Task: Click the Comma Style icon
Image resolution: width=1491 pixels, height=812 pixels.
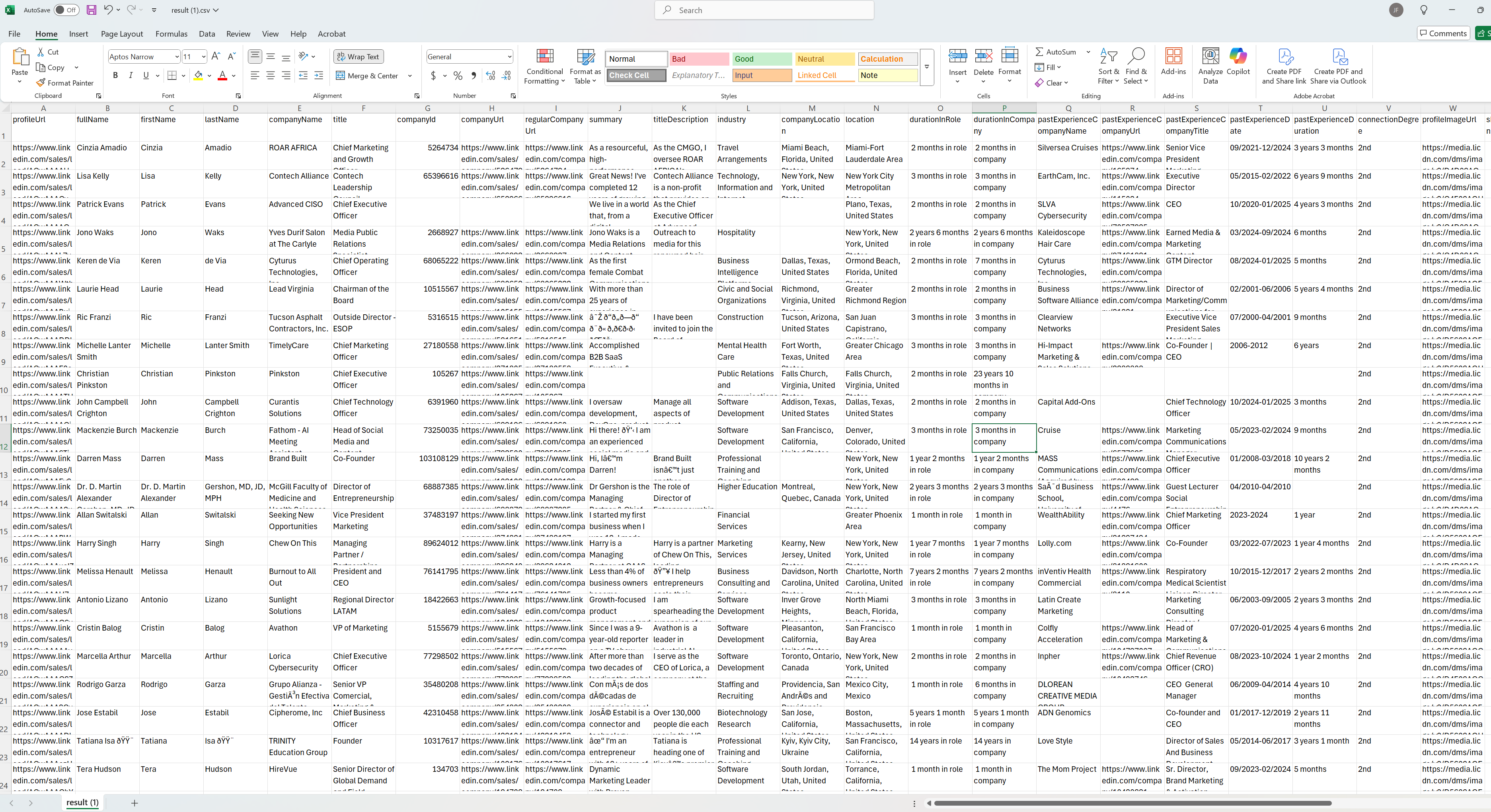Action: [474, 75]
